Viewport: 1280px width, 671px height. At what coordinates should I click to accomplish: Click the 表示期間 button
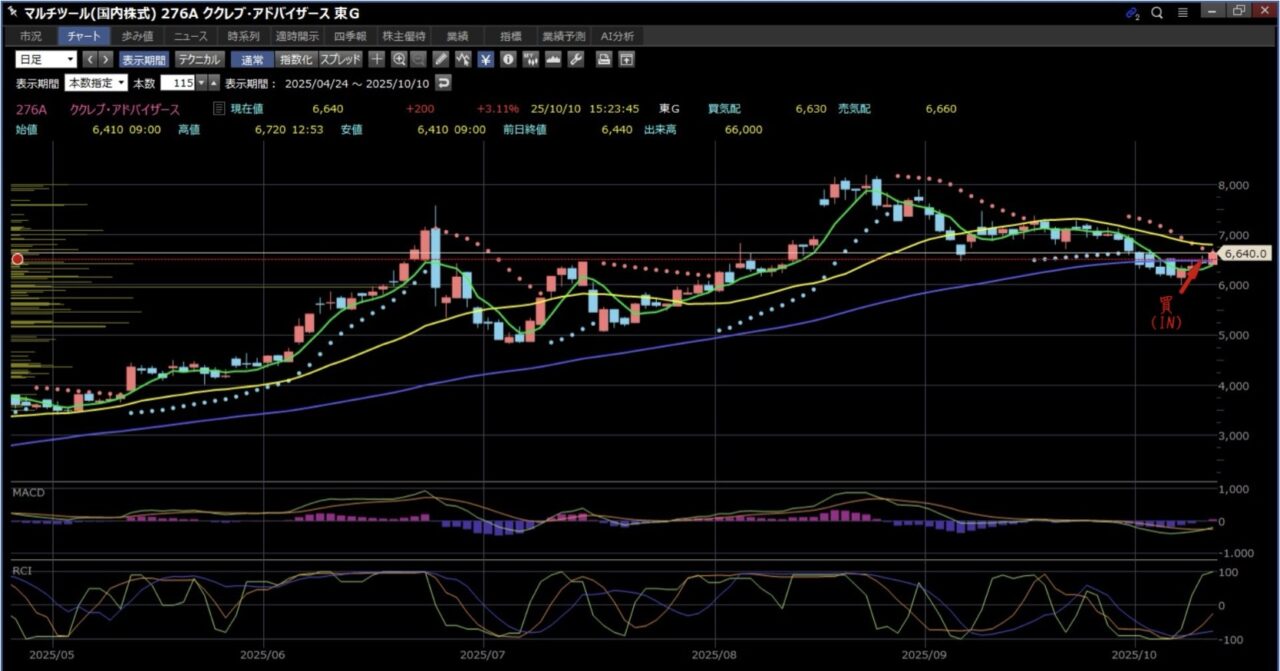coord(144,59)
